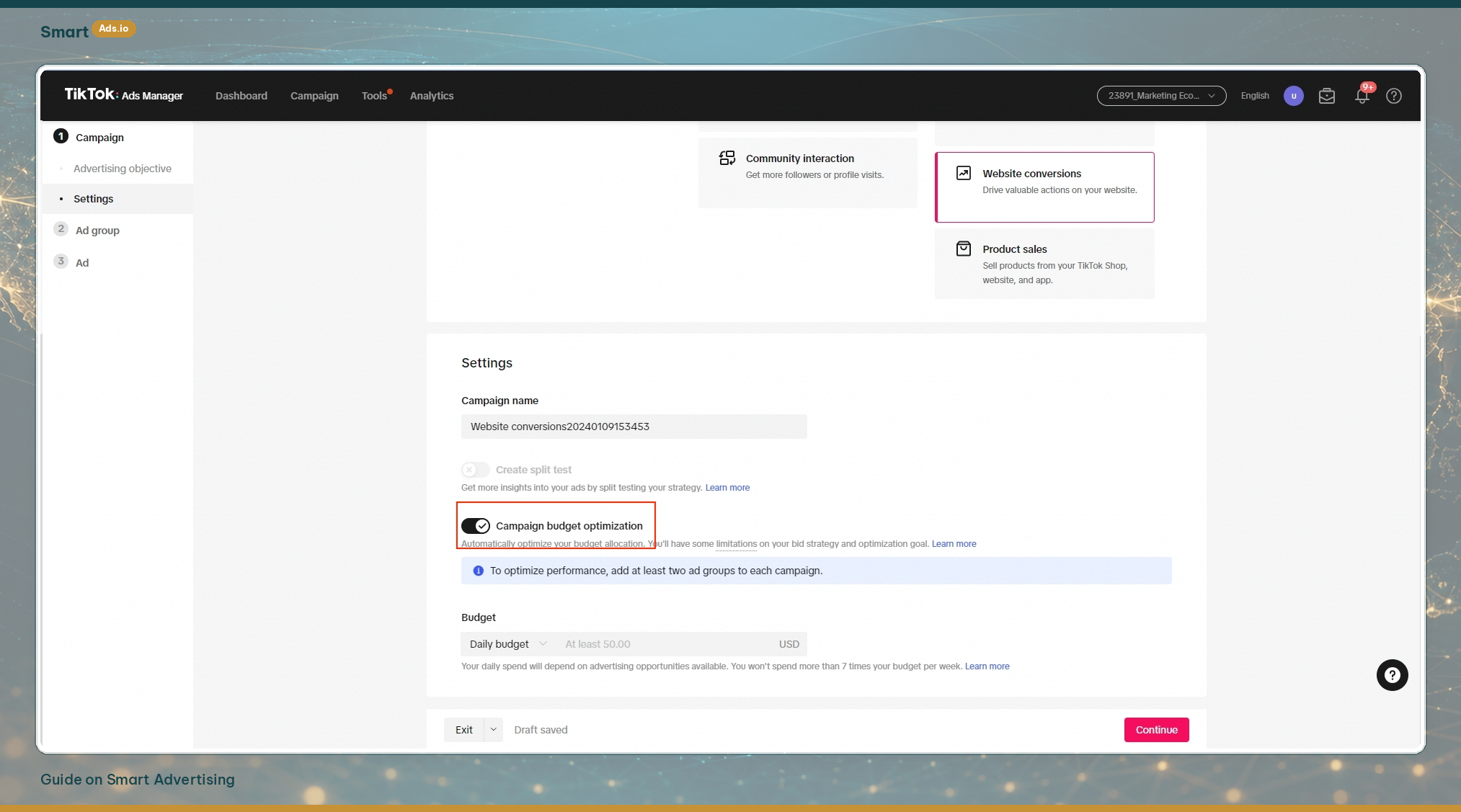Viewport: 1461px width, 812px height.
Task: Change the English language setting
Action: [x=1255, y=96]
